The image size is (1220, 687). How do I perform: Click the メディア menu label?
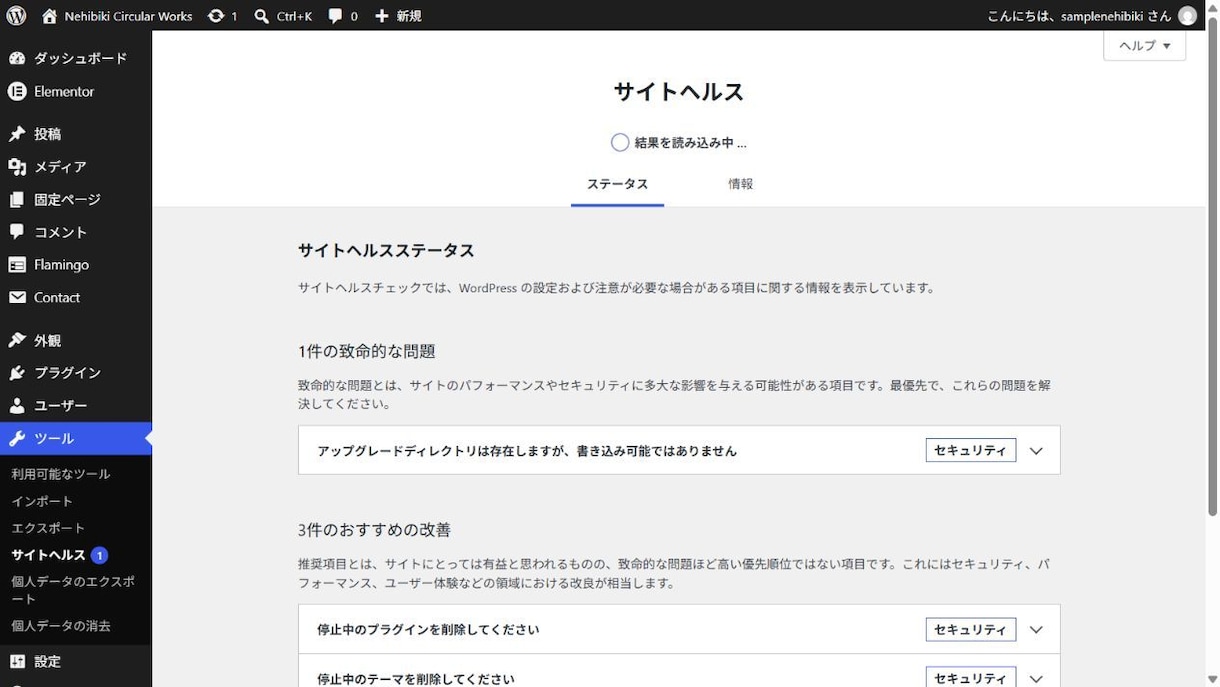(60, 167)
